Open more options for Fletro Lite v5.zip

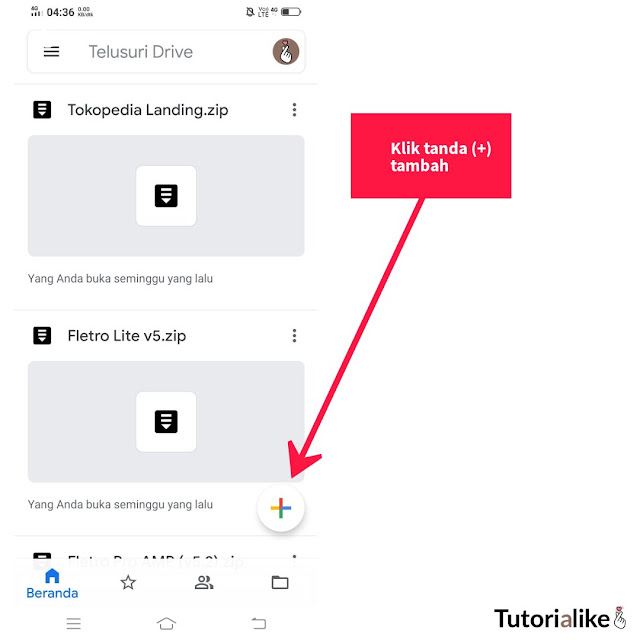(x=294, y=336)
